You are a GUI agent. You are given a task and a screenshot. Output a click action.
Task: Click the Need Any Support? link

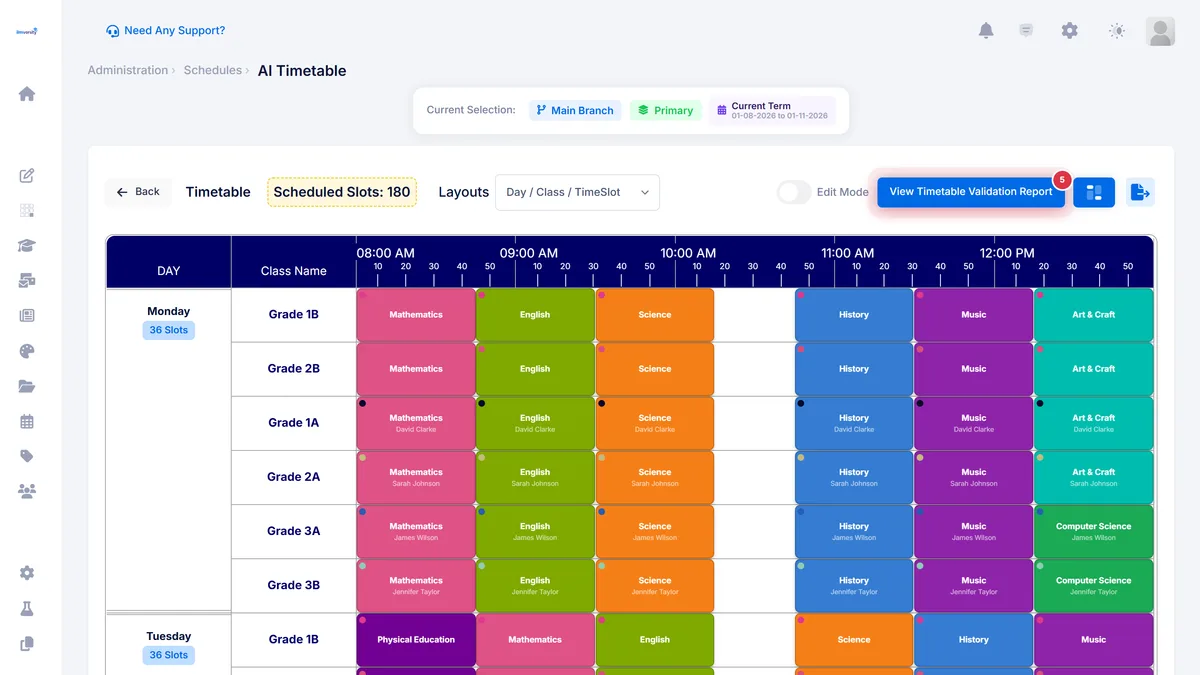coord(166,31)
